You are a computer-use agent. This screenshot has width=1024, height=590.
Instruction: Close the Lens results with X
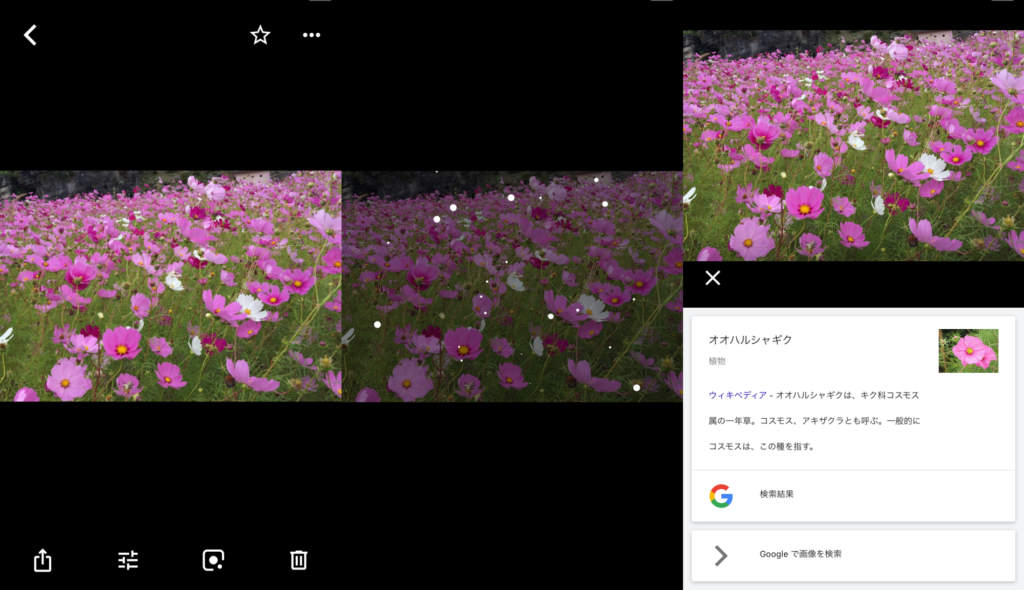pos(712,278)
